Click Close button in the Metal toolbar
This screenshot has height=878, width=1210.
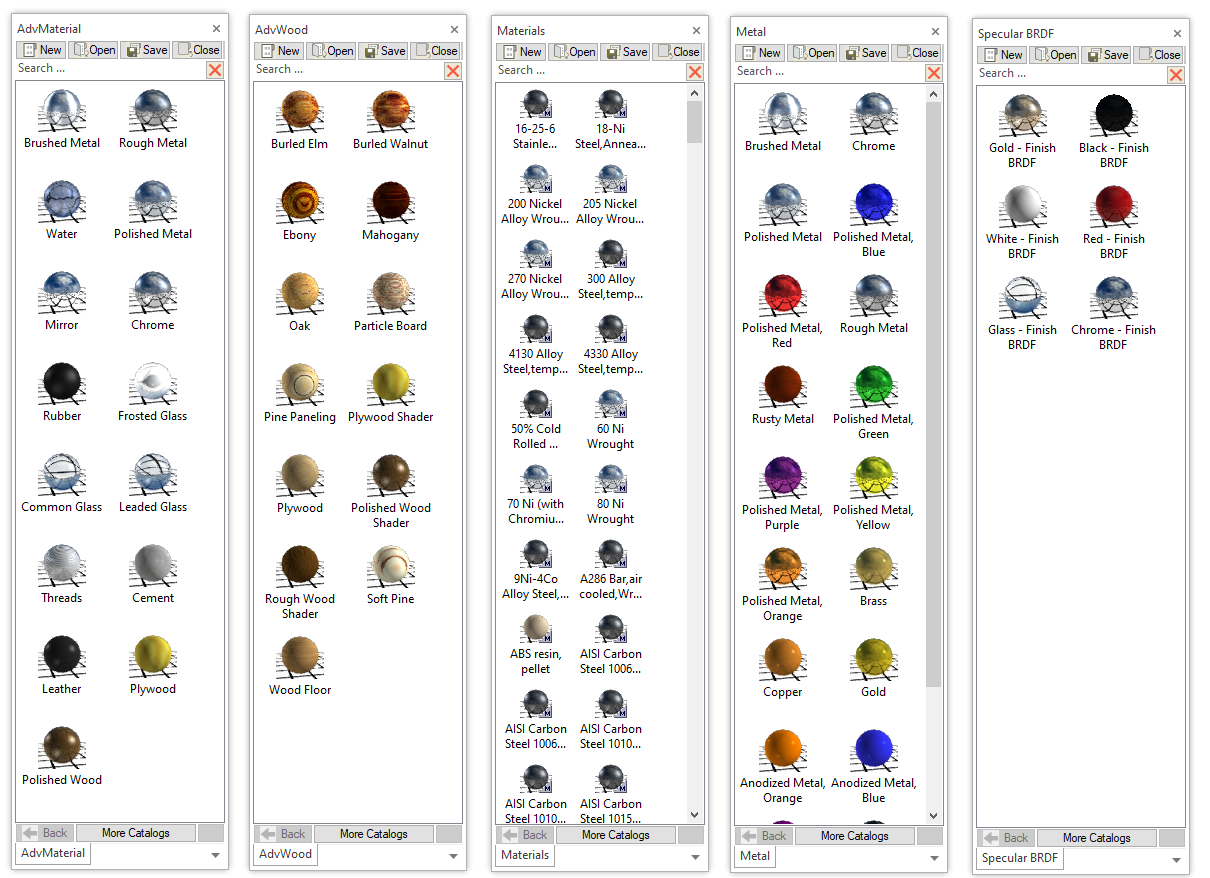[x=916, y=53]
